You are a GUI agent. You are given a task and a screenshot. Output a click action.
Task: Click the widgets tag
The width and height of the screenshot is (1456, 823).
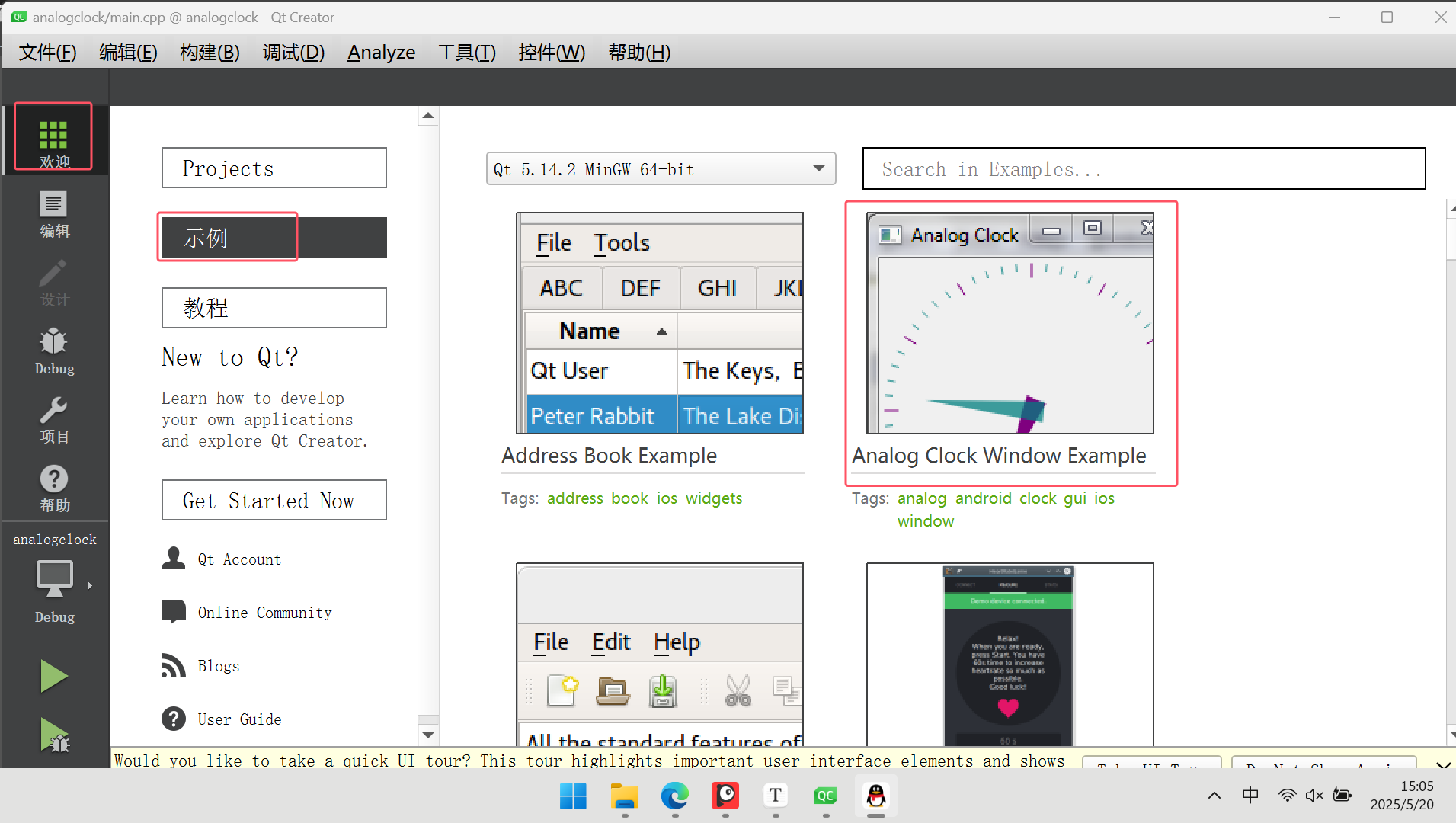(x=713, y=498)
